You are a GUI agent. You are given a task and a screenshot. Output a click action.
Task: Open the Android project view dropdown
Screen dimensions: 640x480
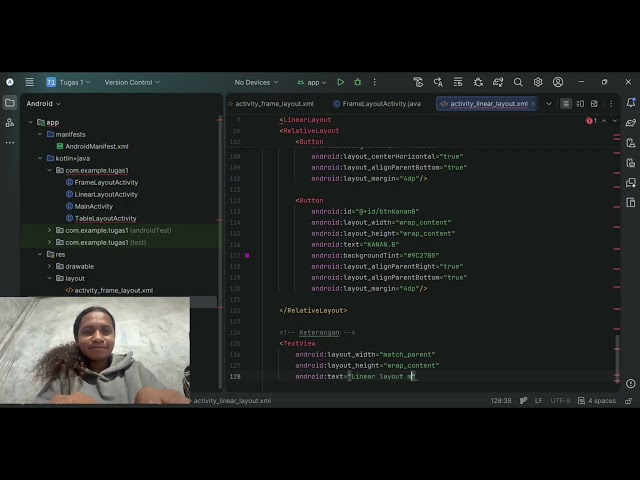pos(43,104)
